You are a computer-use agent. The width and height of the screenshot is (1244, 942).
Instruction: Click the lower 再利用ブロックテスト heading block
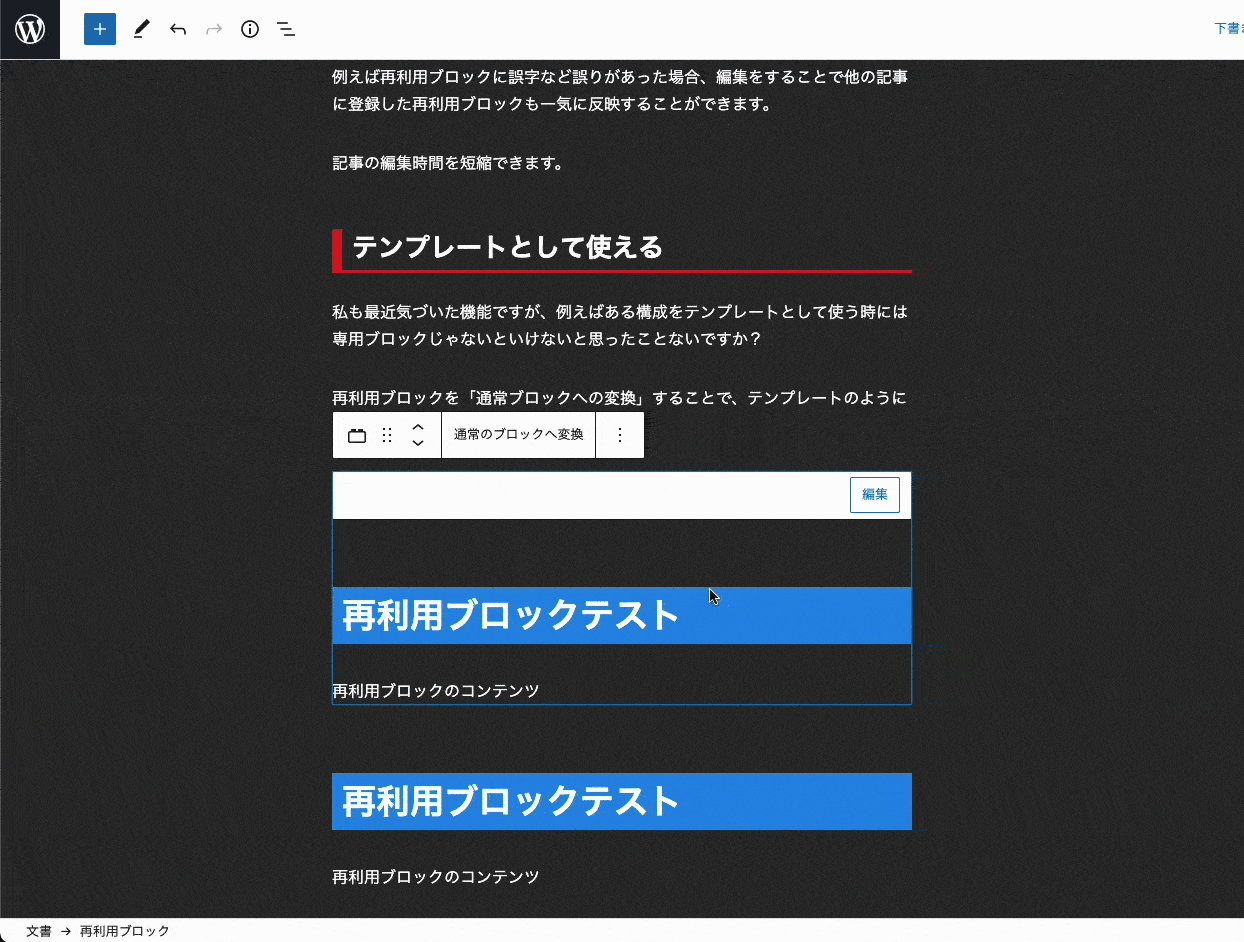511,801
